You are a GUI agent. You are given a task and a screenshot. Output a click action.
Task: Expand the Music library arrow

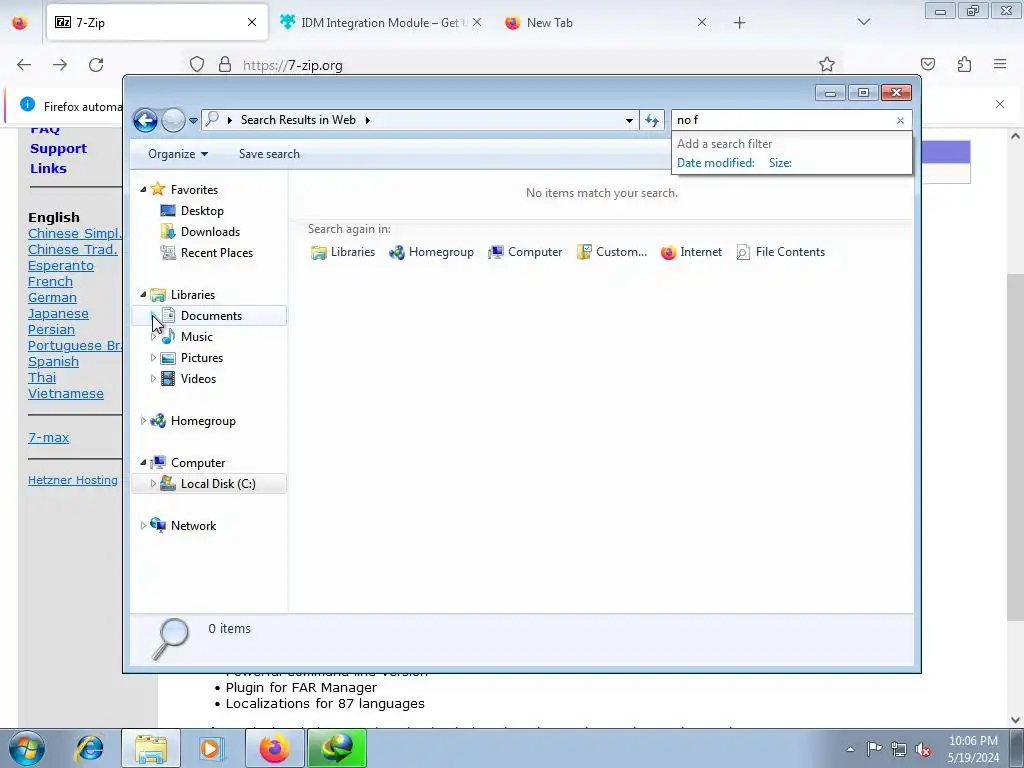[x=153, y=337]
